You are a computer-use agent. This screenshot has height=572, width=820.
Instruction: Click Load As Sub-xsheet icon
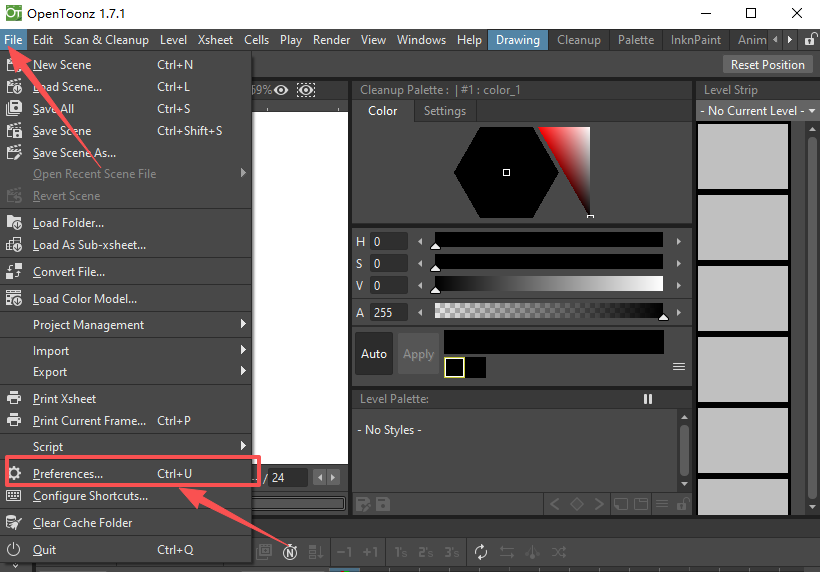pyautogui.click(x=14, y=244)
